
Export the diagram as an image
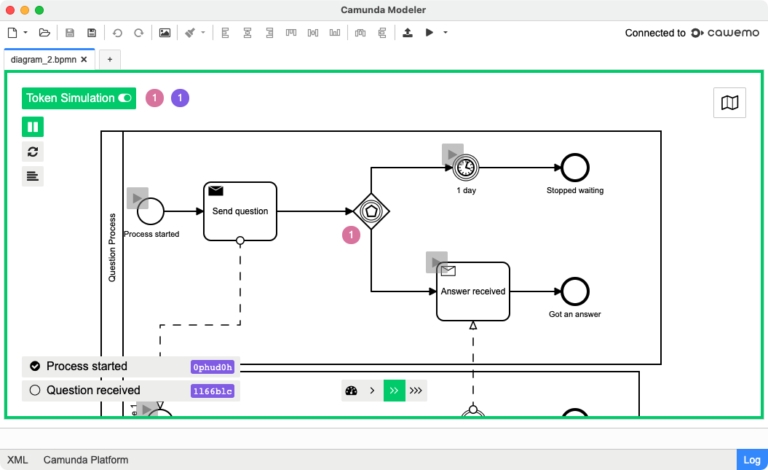165,33
